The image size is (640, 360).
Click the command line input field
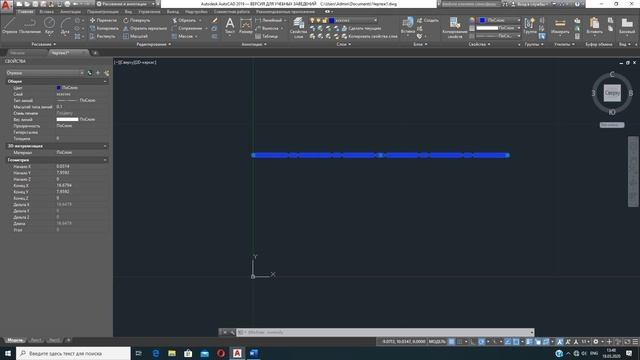[x=385, y=332]
